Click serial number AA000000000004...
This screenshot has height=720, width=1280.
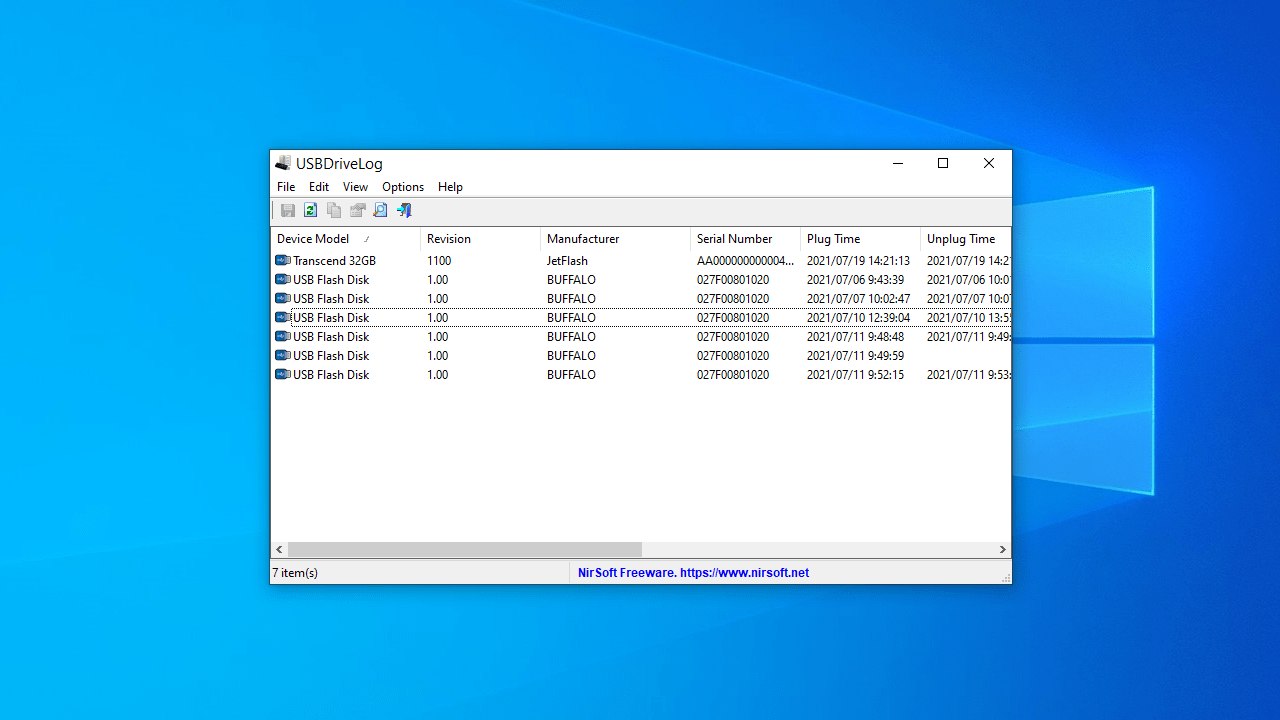point(746,261)
